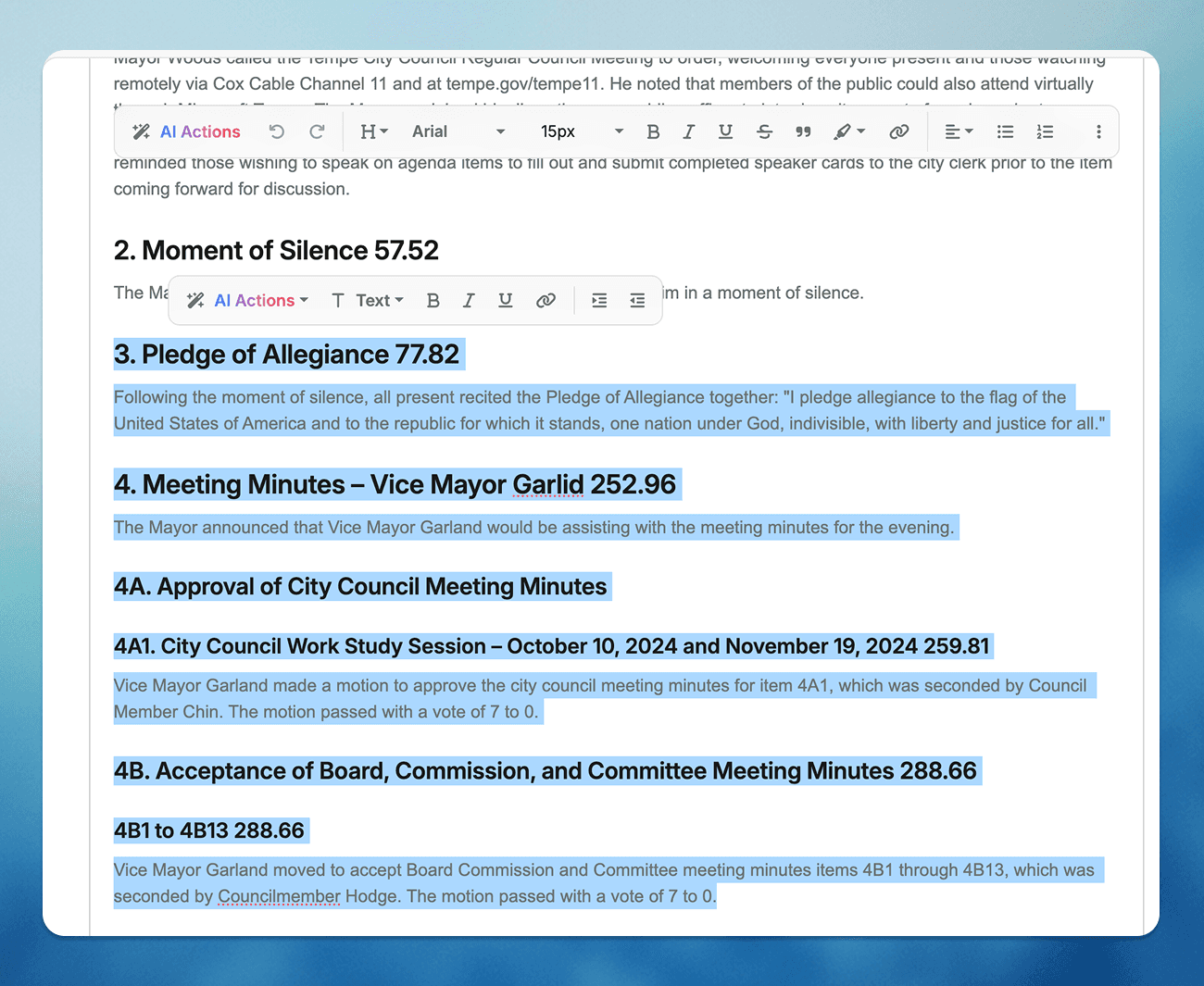
Task: Toggle bold in the floating toolbar
Action: click(433, 300)
